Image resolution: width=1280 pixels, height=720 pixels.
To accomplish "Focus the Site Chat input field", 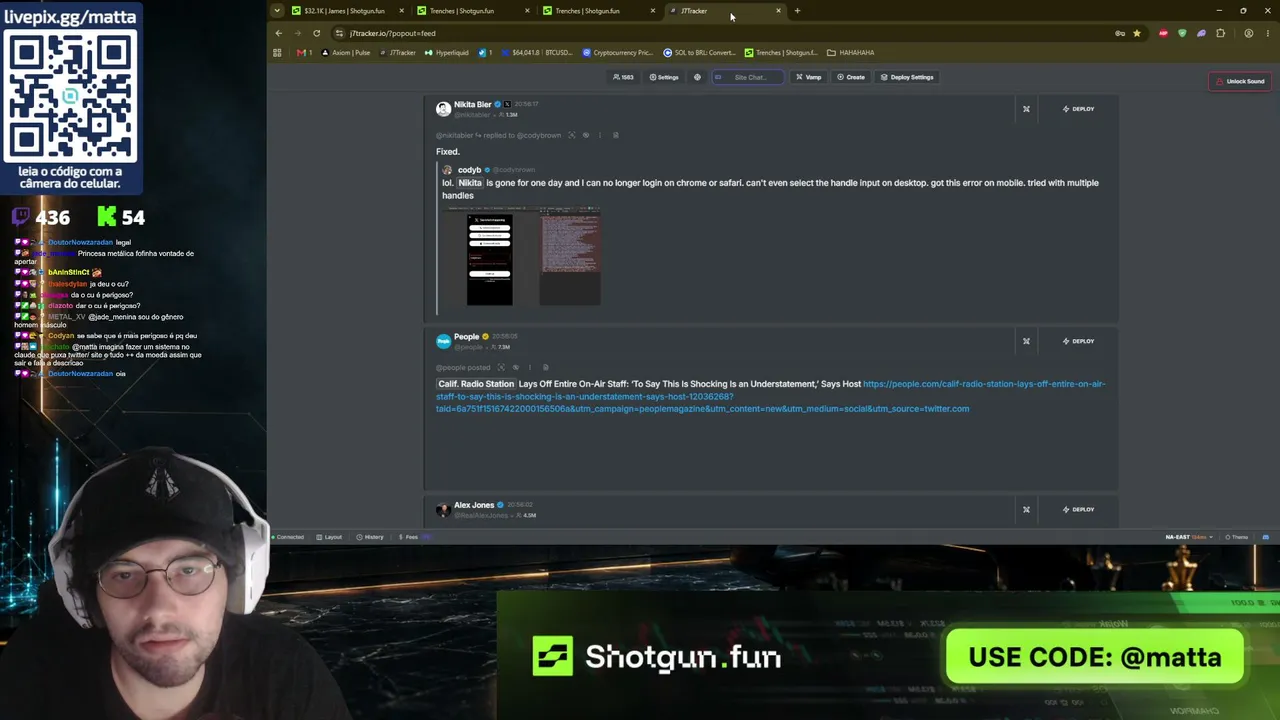I will pos(748,77).
